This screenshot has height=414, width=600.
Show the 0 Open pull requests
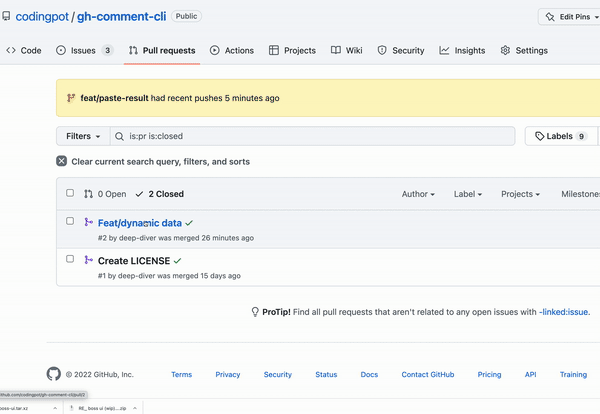[105, 194]
